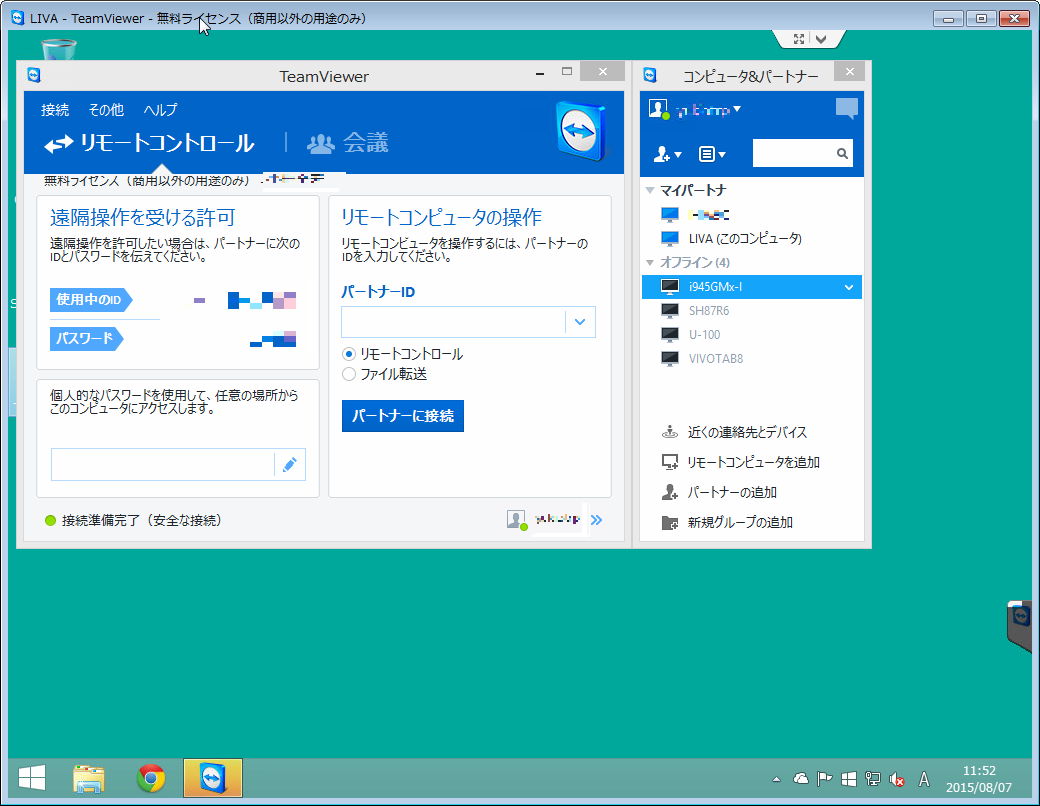Click the double-arrow to toggle the partner list
The width and height of the screenshot is (1040, 806).
596,520
